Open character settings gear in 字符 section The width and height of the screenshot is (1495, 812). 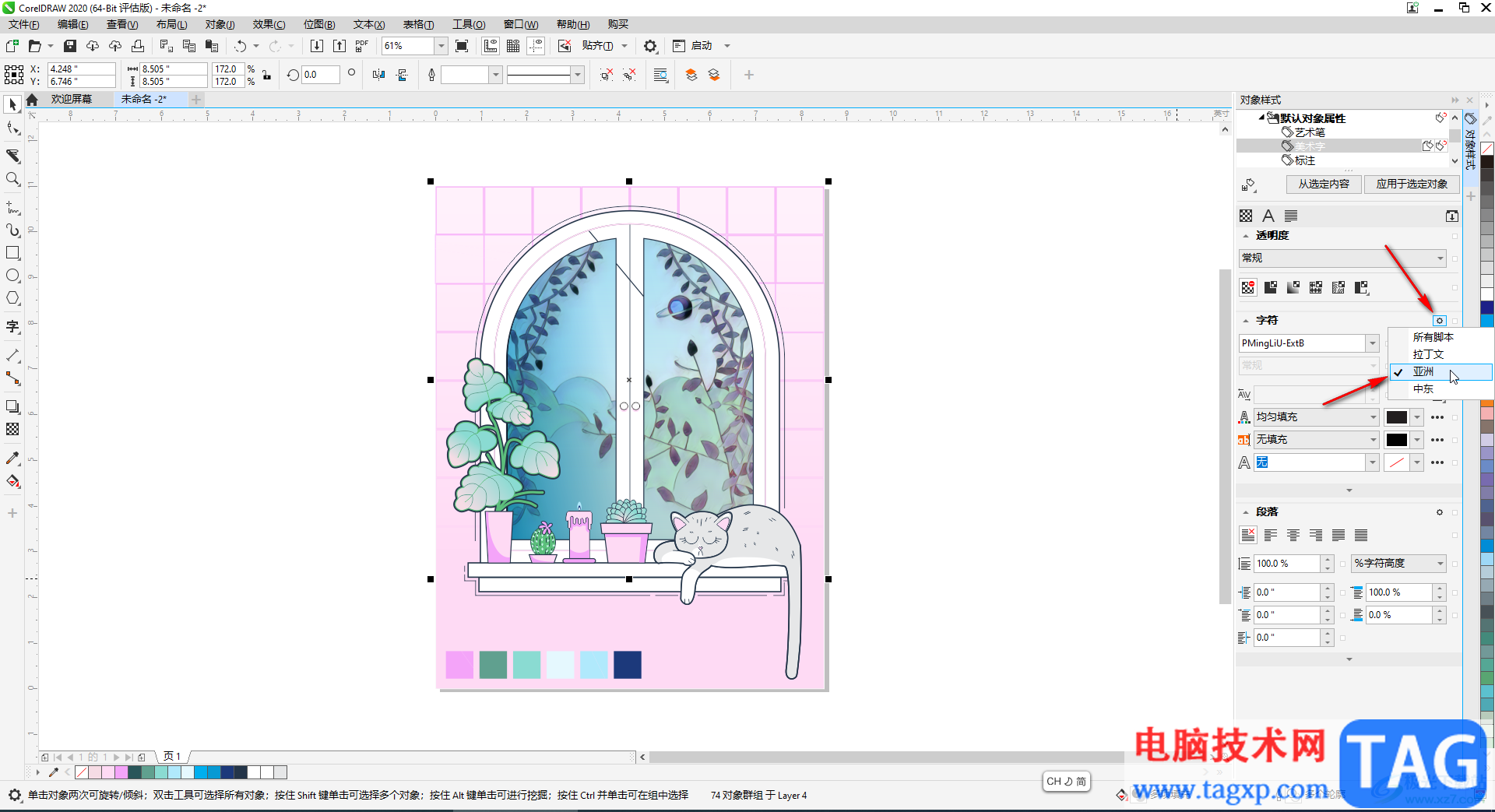coord(1440,321)
